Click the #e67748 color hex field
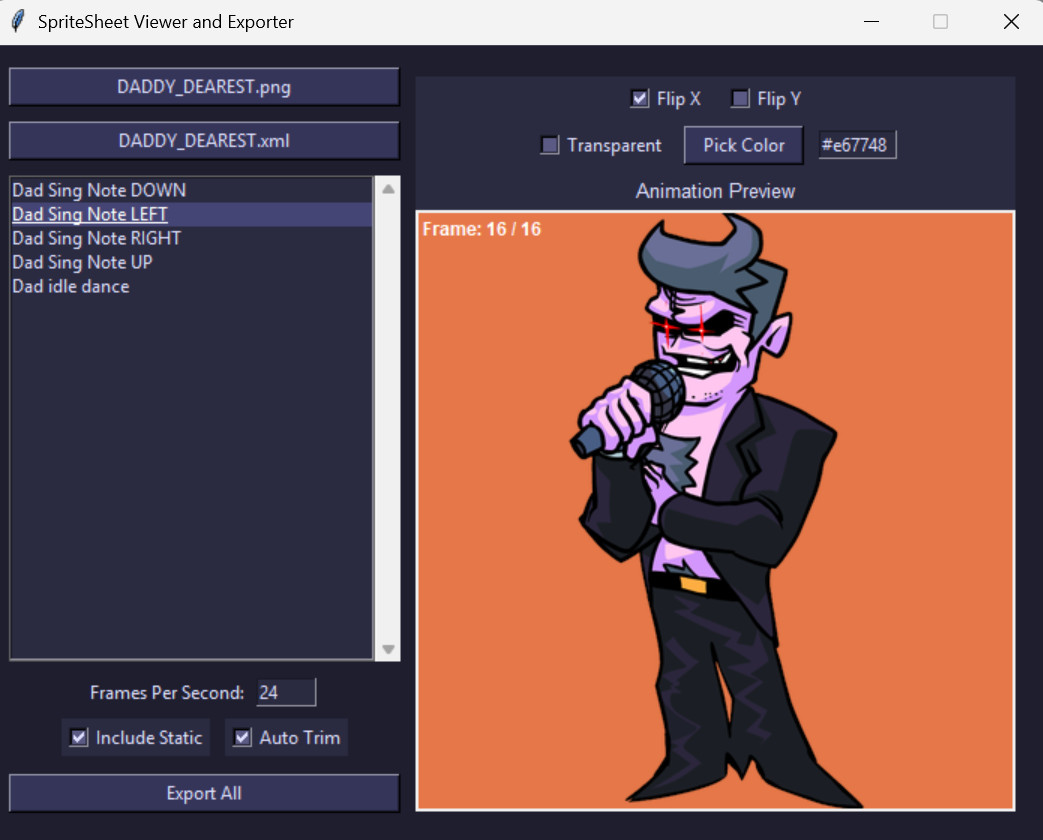This screenshot has height=840, width=1043. tap(857, 145)
